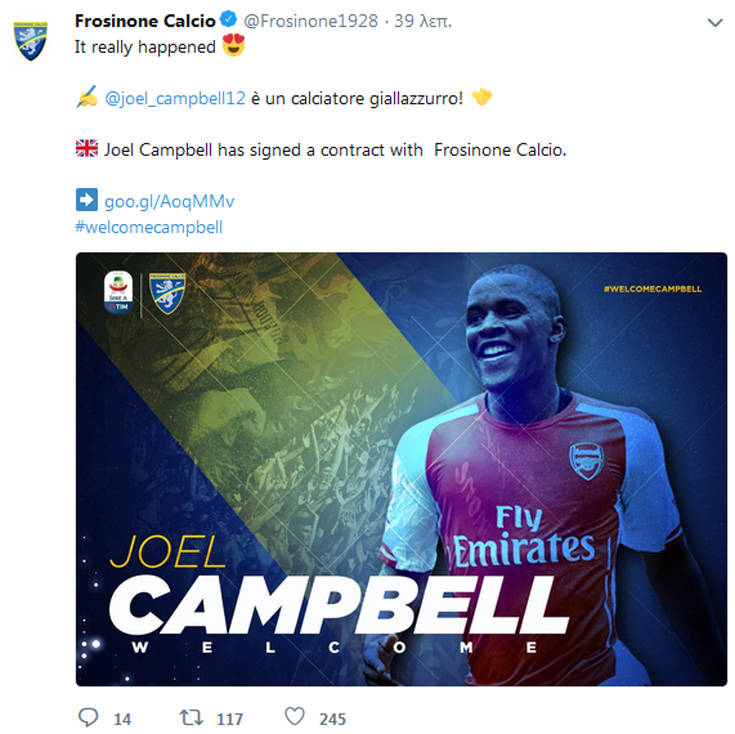Open the goo.gl/AoqMMv link
This screenshot has height=734, width=735.
[x=169, y=202]
